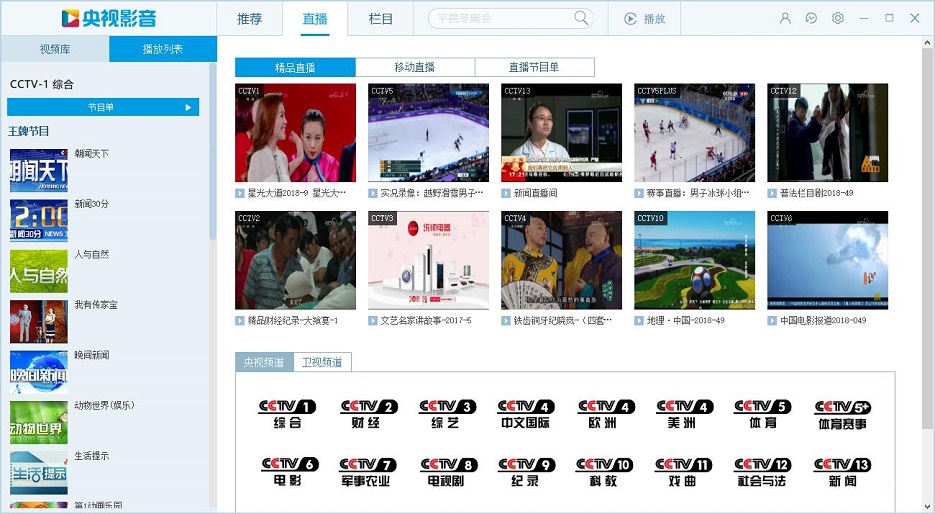Open the CCTV-6 电影 channel logo
The image size is (935, 514).
pyautogui.click(x=289, y=472)
